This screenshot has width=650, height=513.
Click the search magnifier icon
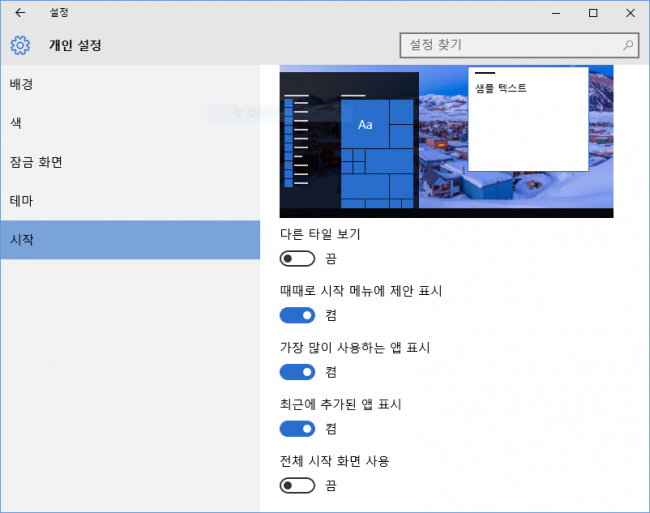click(x=628, y=45)
